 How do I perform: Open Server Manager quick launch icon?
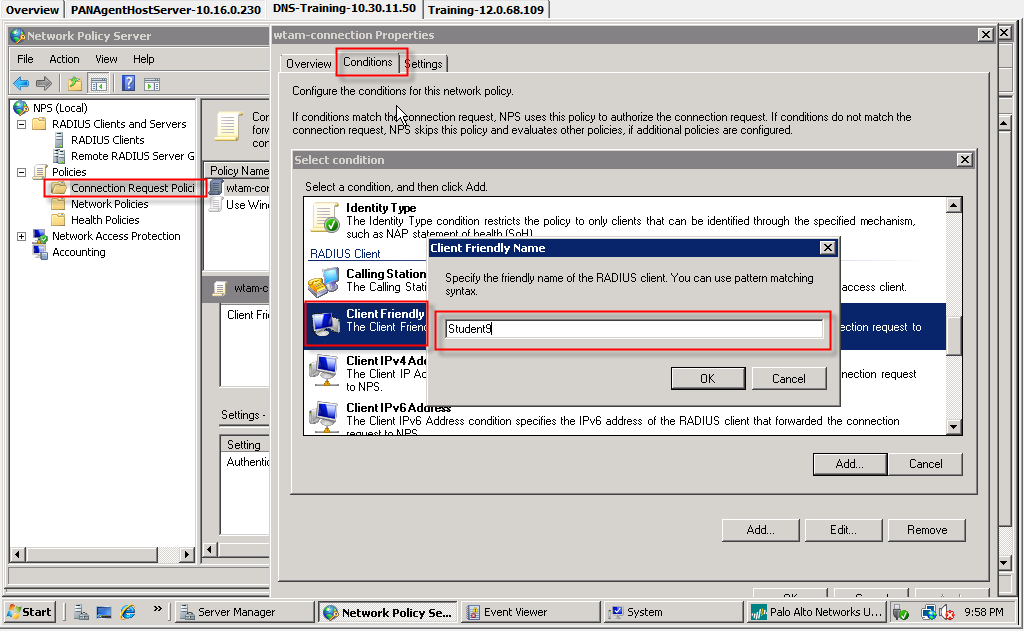point(81,612)
